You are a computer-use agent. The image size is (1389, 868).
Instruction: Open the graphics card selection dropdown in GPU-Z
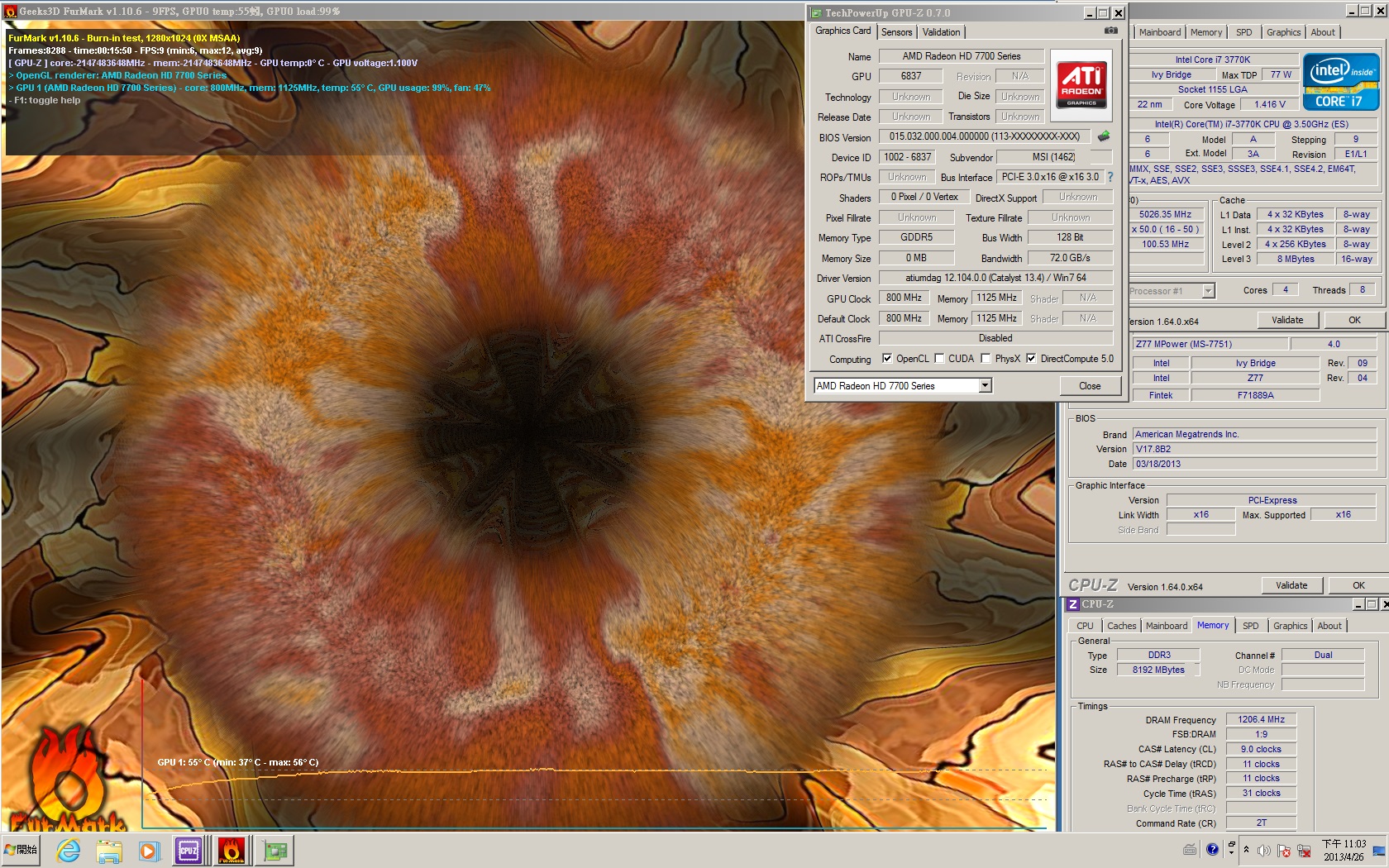click(984, 385)
